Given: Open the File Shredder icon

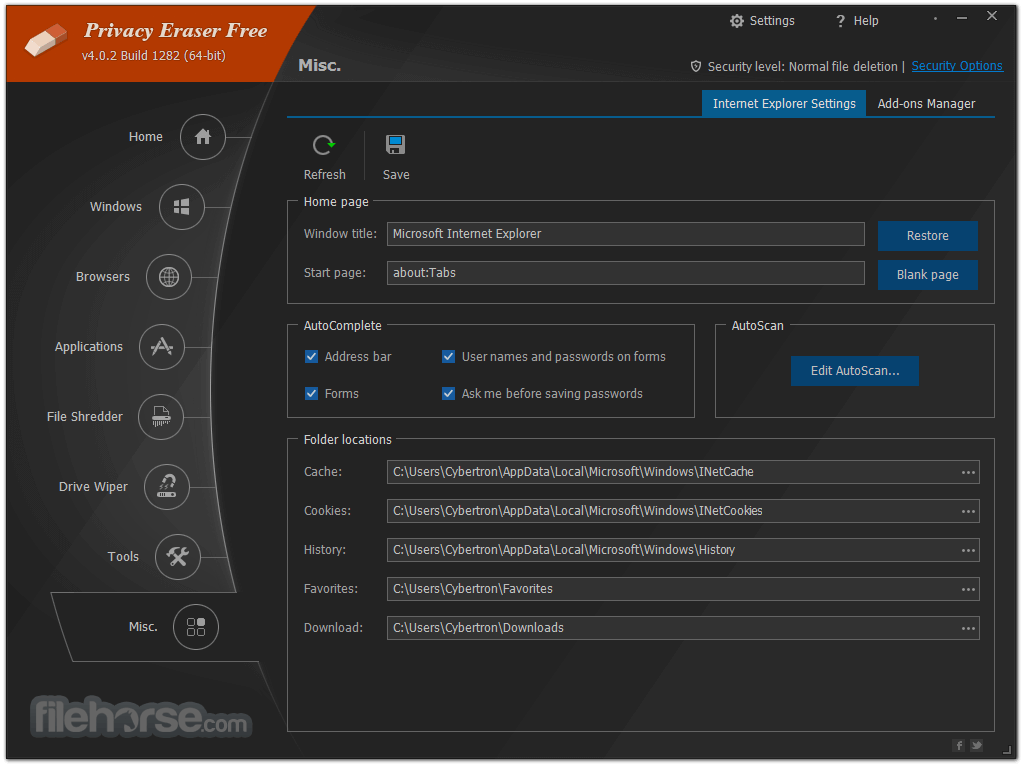Looking at the screenshot, I should pos(161,417).
